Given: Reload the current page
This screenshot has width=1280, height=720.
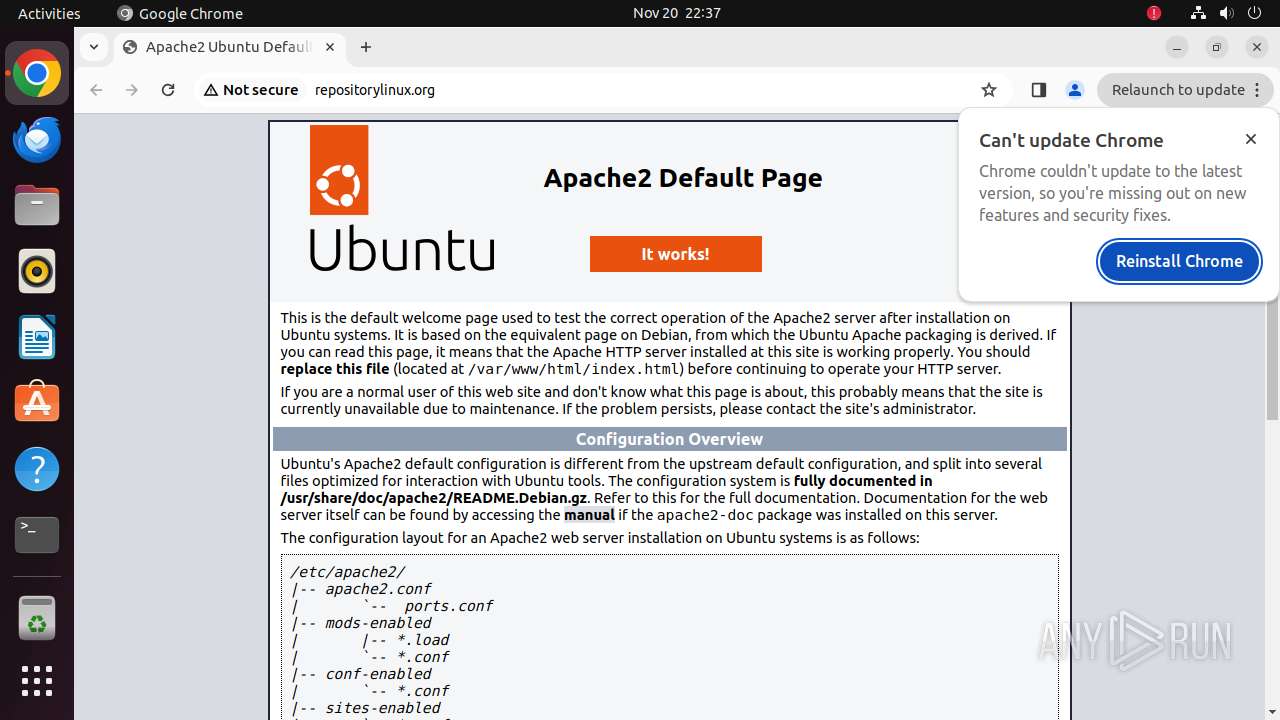Looking at the screenshot, I should point(168,90).
